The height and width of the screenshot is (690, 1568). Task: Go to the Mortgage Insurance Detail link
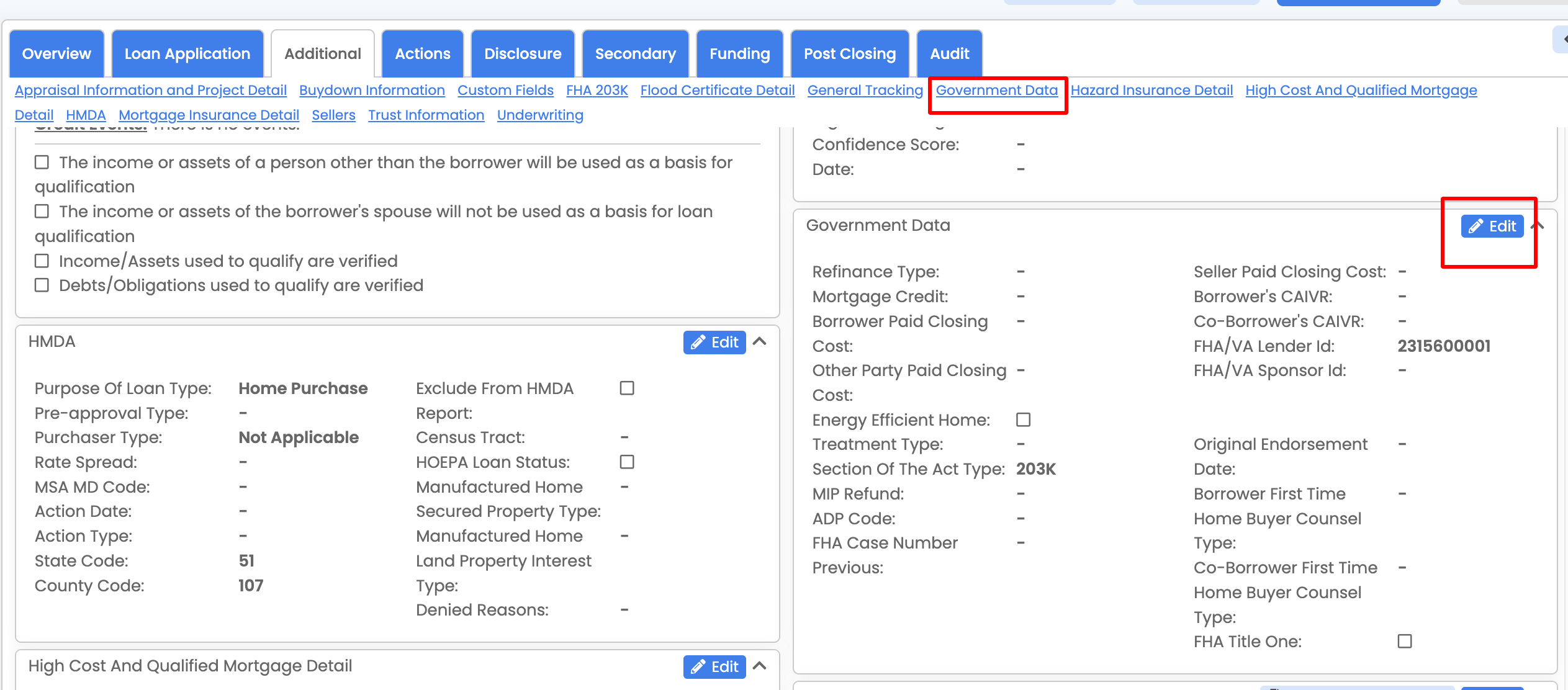click(x=209, y=115)
